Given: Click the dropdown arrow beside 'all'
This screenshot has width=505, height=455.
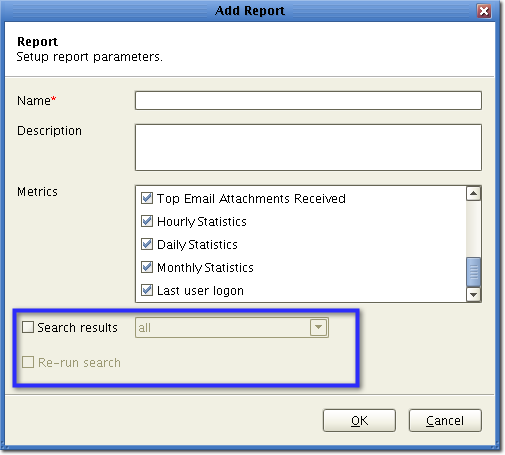Looking at the screenshot, I should click(x=318, y=327).
